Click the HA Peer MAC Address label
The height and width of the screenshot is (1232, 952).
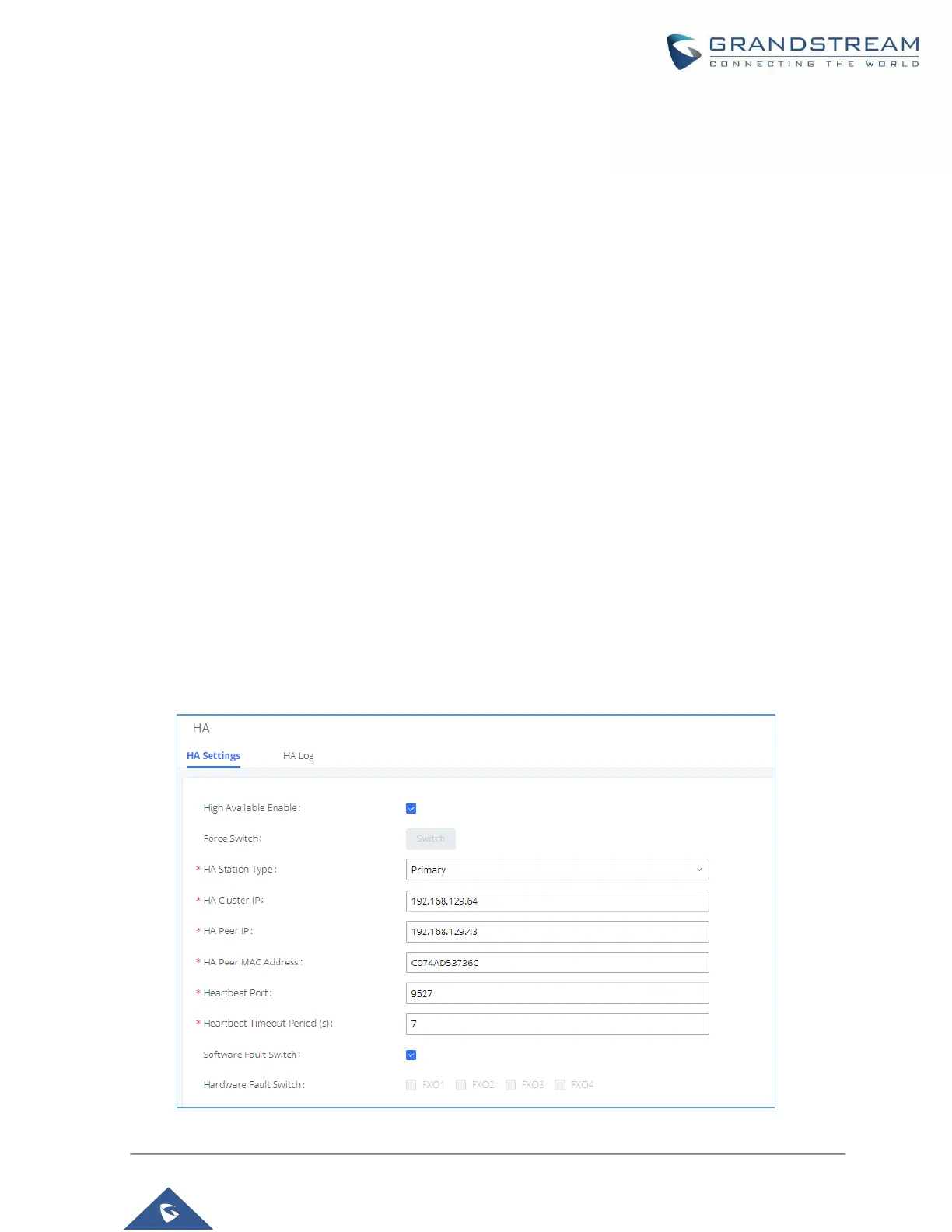(x=253, y=962)
